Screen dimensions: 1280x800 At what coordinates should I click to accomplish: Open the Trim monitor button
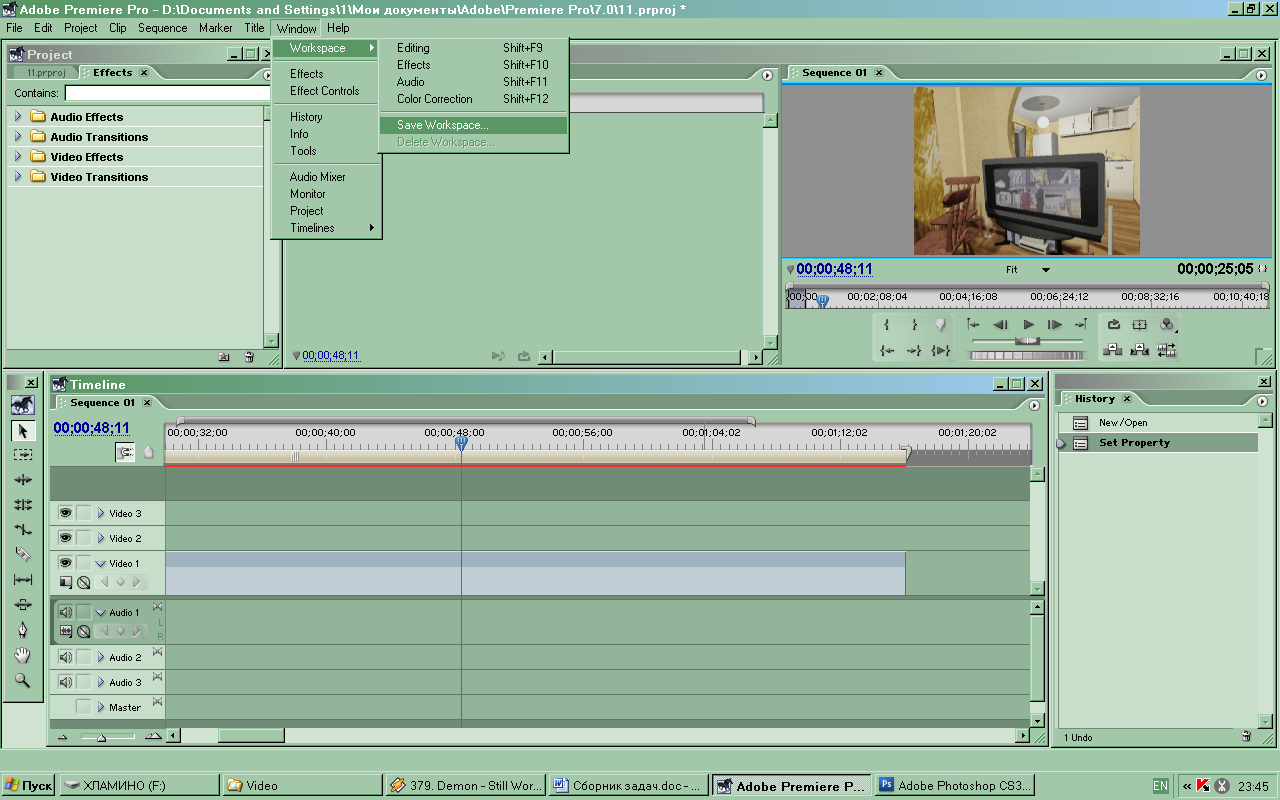tap(1167, 350)
